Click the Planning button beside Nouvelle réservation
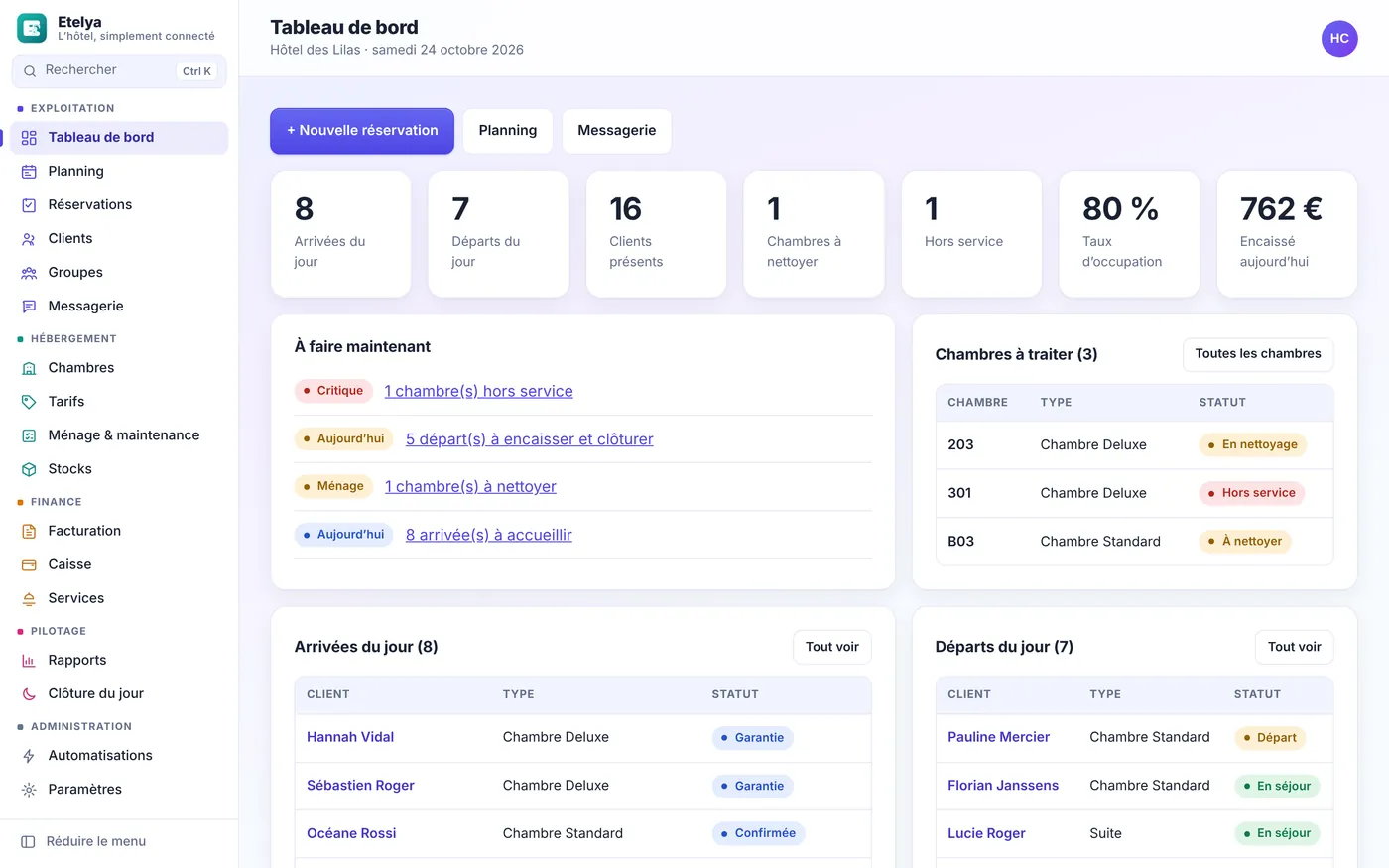Viewport: 1389px width, 868px height. [x=508, y=131]
